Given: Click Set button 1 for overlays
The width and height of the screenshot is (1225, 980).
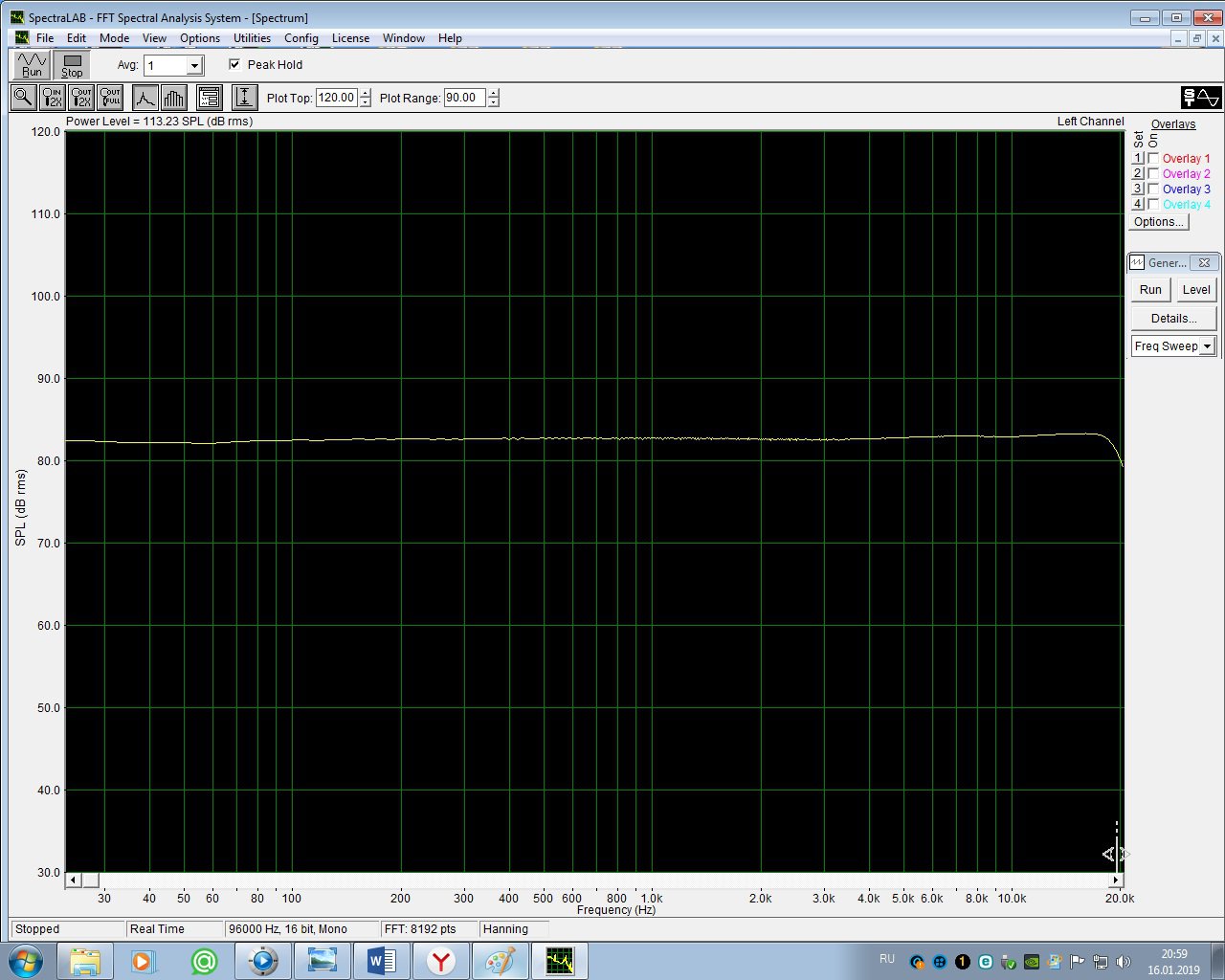Looking at the screenshot, I should pyautogui.click(x=1138, y=159).
